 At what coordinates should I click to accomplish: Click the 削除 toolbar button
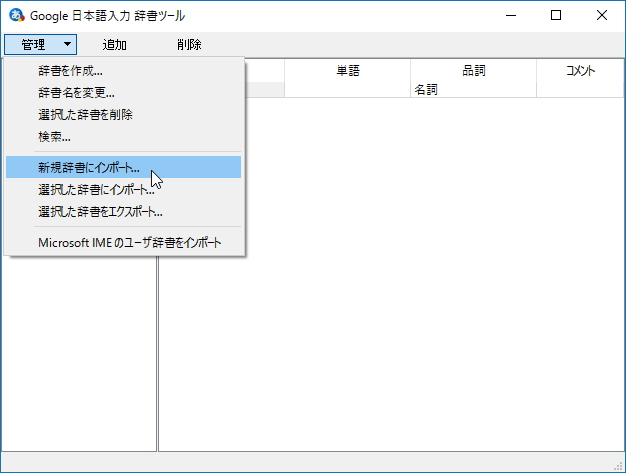[x=189, y=44]
